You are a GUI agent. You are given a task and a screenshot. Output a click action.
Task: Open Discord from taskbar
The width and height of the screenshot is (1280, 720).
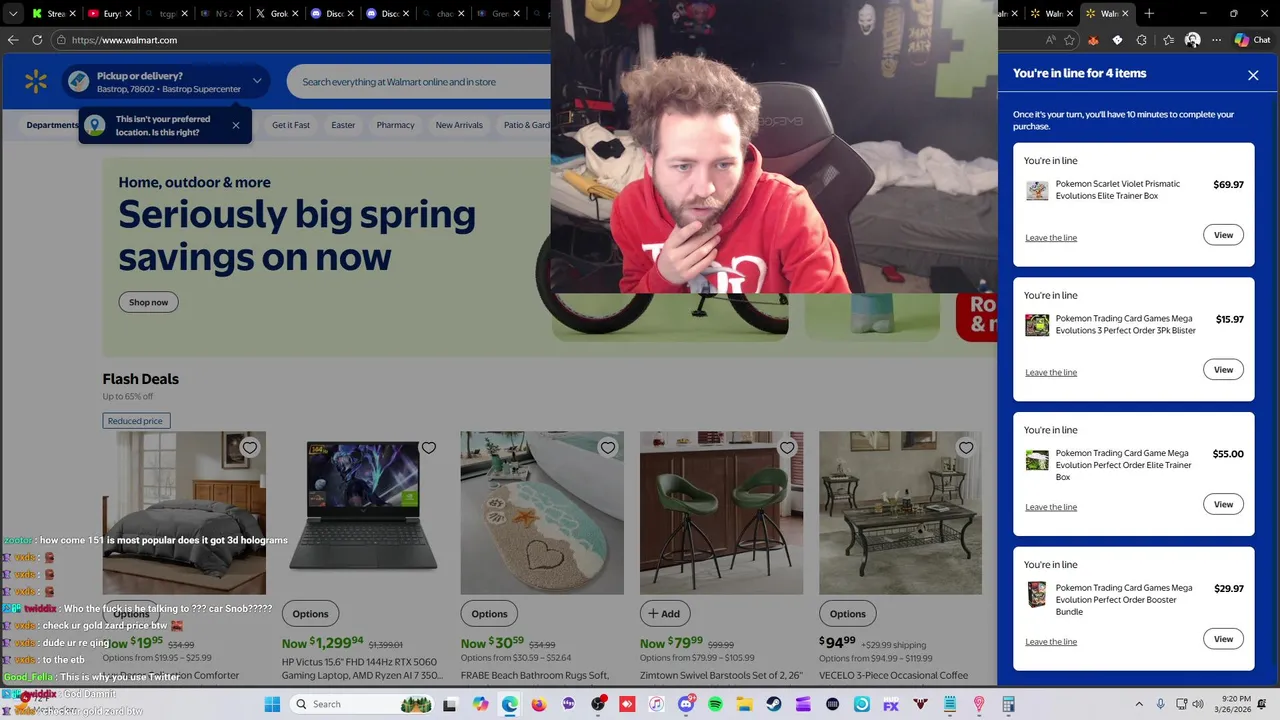point(686,704)
